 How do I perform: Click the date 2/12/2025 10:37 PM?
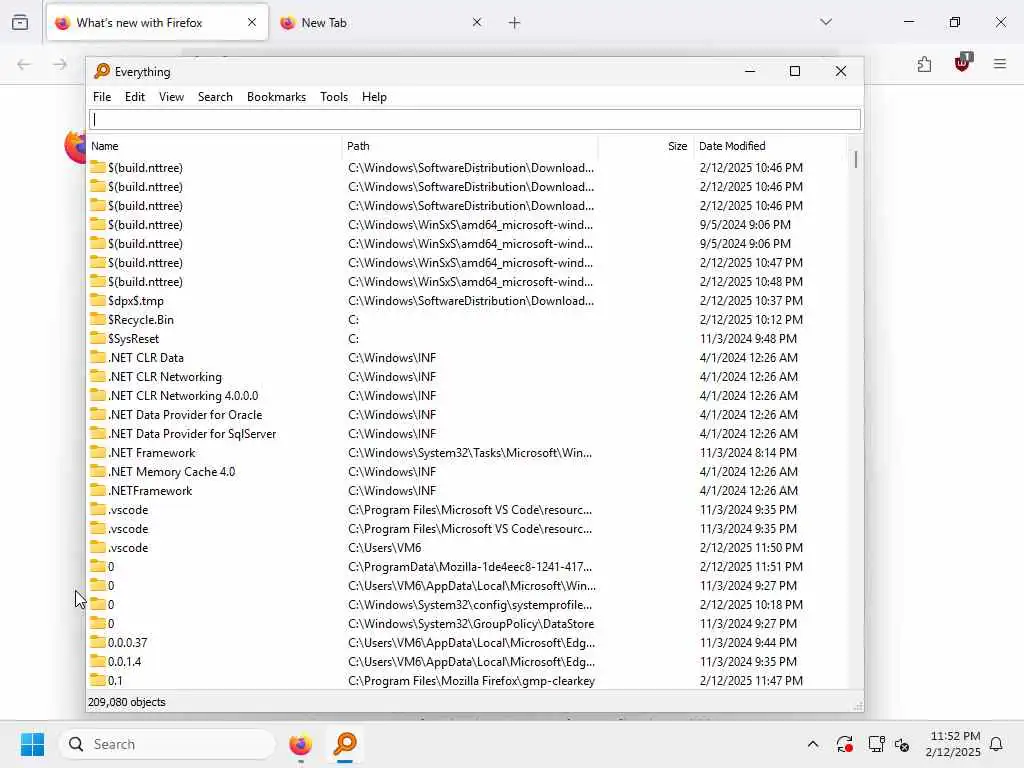pyautogui.click(x=751, y=301)
